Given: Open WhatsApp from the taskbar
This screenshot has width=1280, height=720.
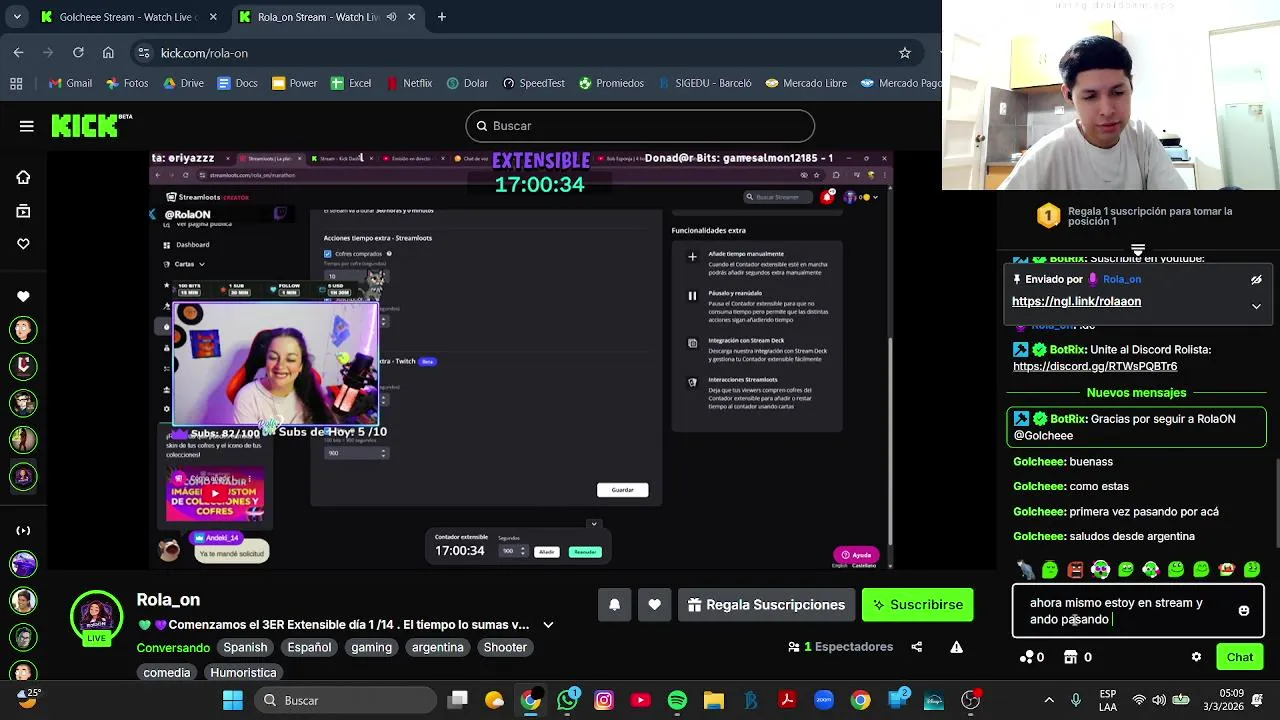Looking at the screenshot, I should [x=567, y=700].
